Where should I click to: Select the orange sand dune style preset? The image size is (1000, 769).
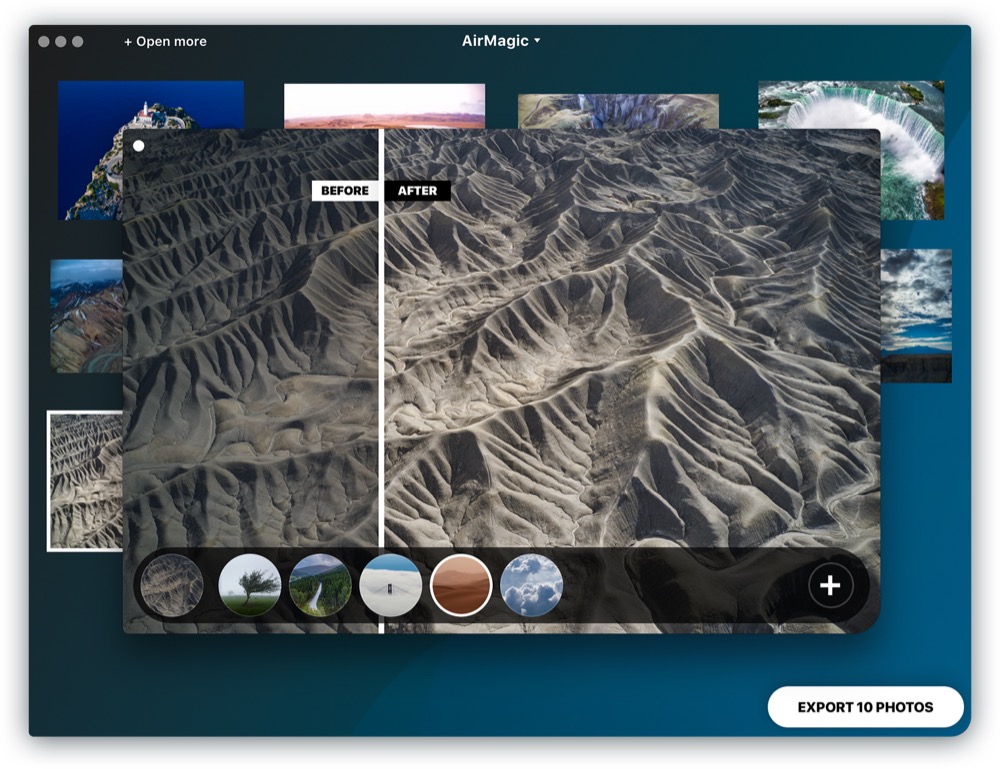pos(461,585)
